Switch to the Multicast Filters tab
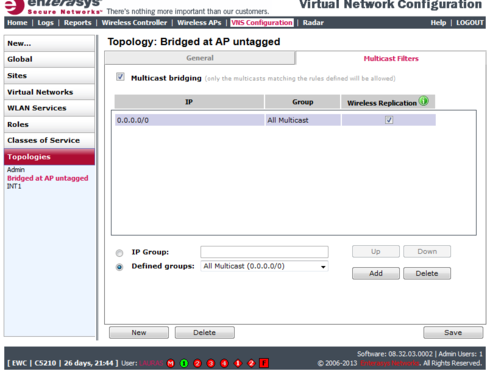The width and height of the screenshot is (490, 374). [x=391, y=58]
